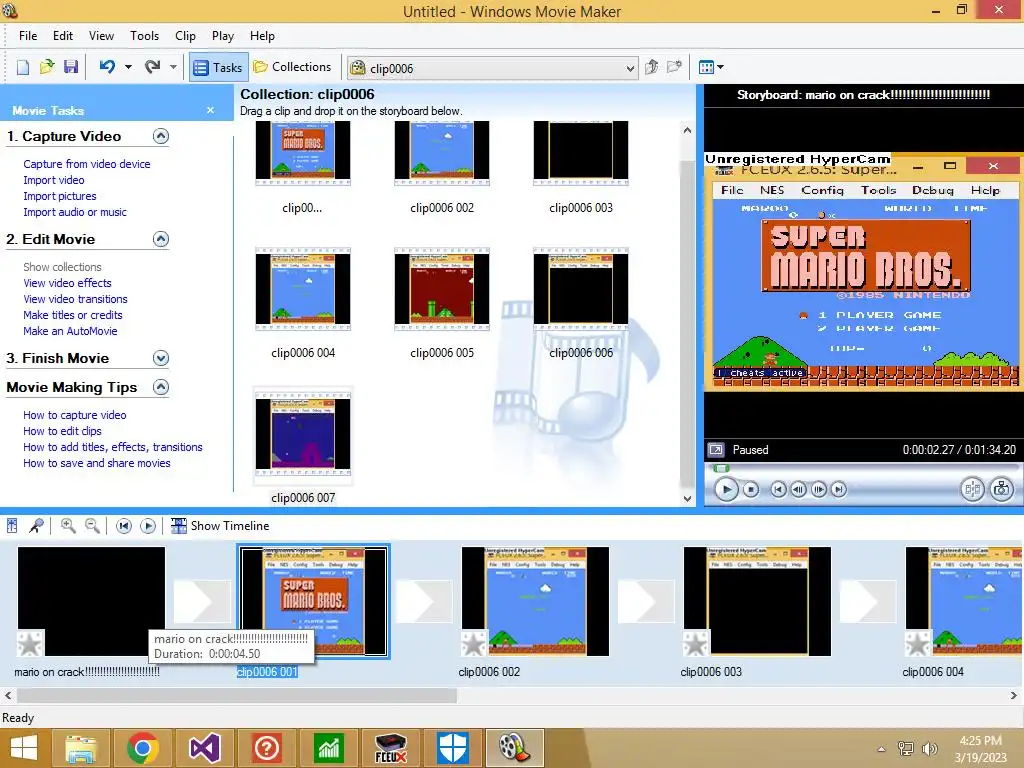Open the File menu

coord(28,36)
